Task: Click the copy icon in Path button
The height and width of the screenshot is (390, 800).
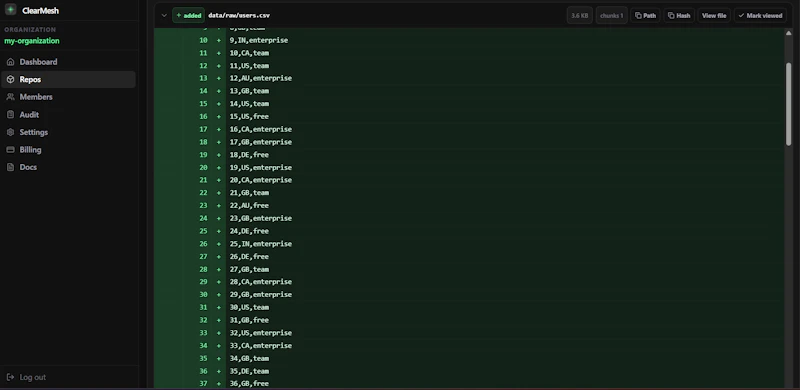Action: click(x=638, y=15)
